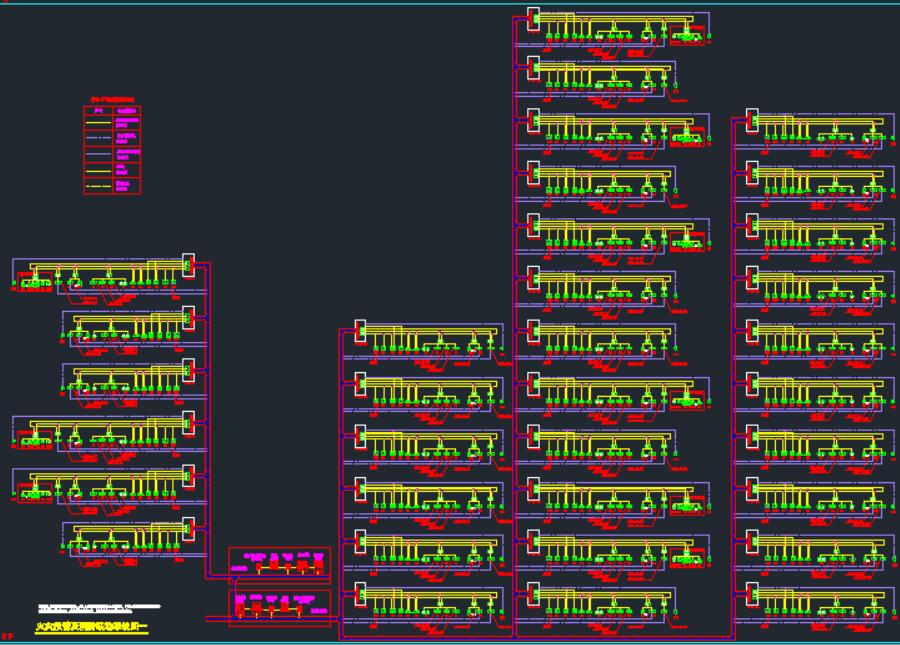Click the red-boxed device group in leftmost column's top row
Image resolution: width=900 pixels, height=645 pixels.
coord(37,283)
